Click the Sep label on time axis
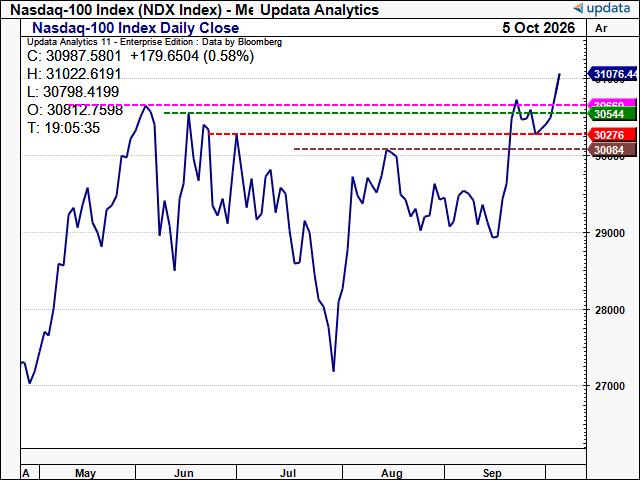Viewport: 640px width, 480px height. click(492, 473)
